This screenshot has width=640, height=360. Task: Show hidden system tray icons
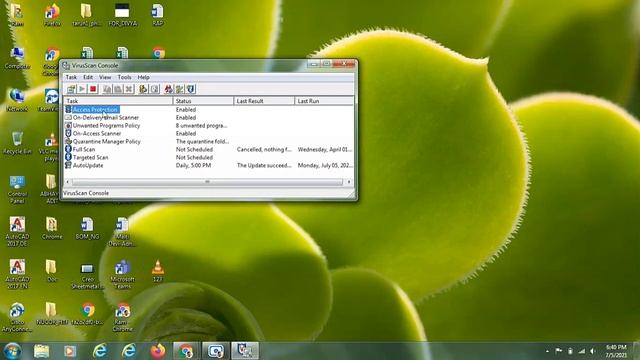pos(547,351)
